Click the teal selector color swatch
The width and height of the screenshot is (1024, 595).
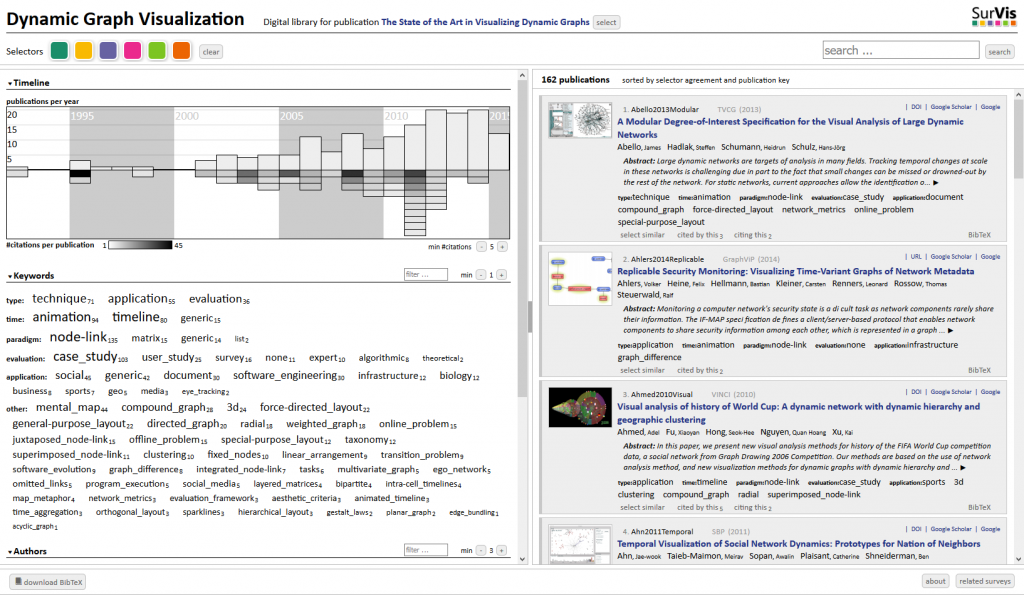pyautogui.click(x=59, y=51)
